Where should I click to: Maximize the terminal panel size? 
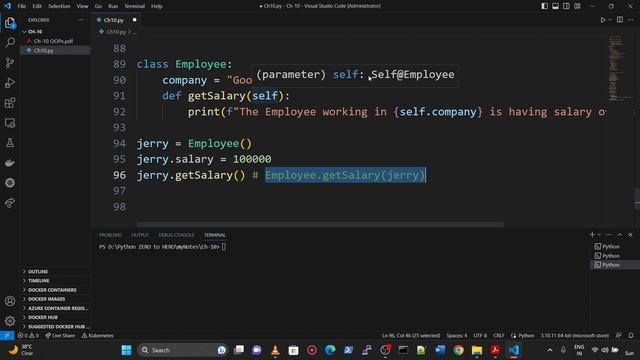[x=620, y=235]
